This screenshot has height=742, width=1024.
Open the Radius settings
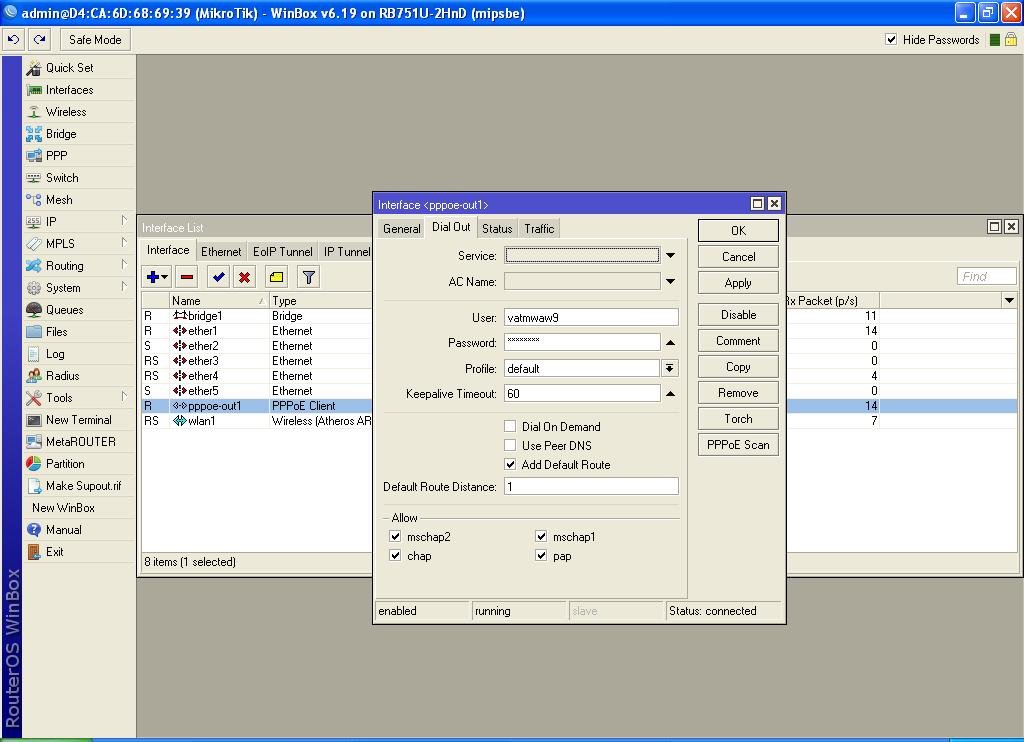coord(62,376)
